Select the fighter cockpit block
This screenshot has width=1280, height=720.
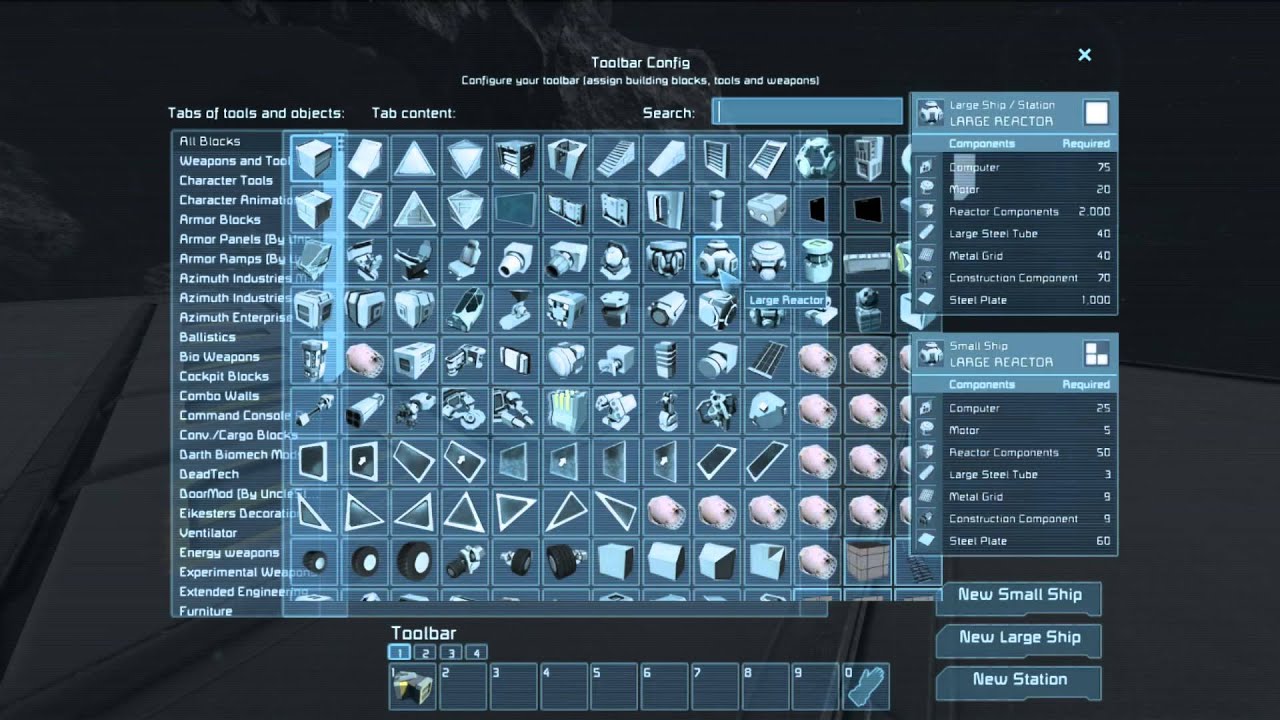click(x=465, y=310)
